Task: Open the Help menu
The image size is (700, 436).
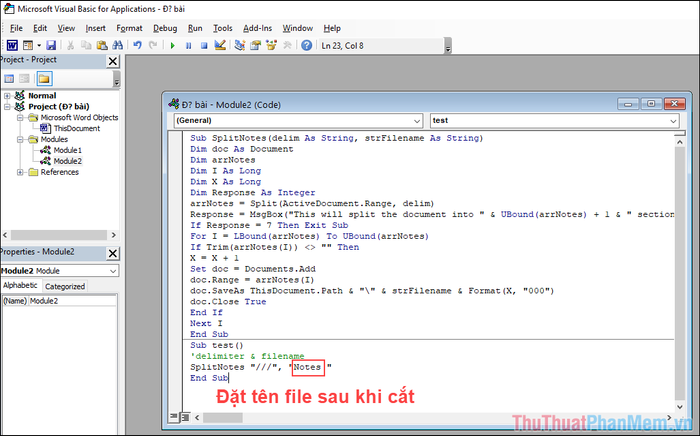Action: (x=332, y=28)
